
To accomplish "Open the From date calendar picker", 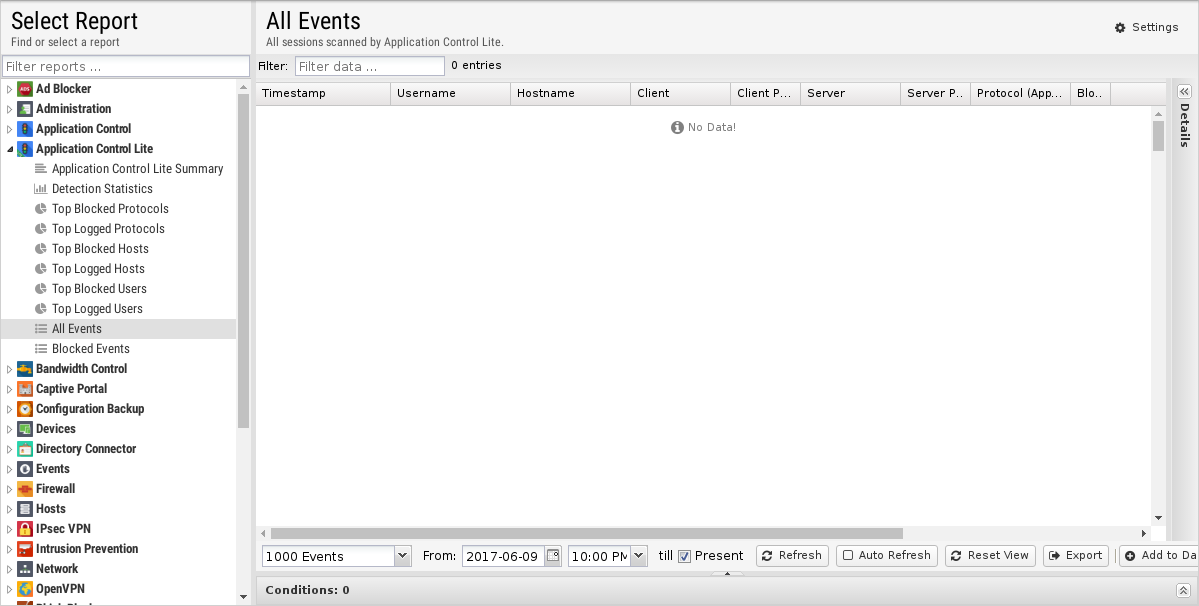I will point(552,556).
